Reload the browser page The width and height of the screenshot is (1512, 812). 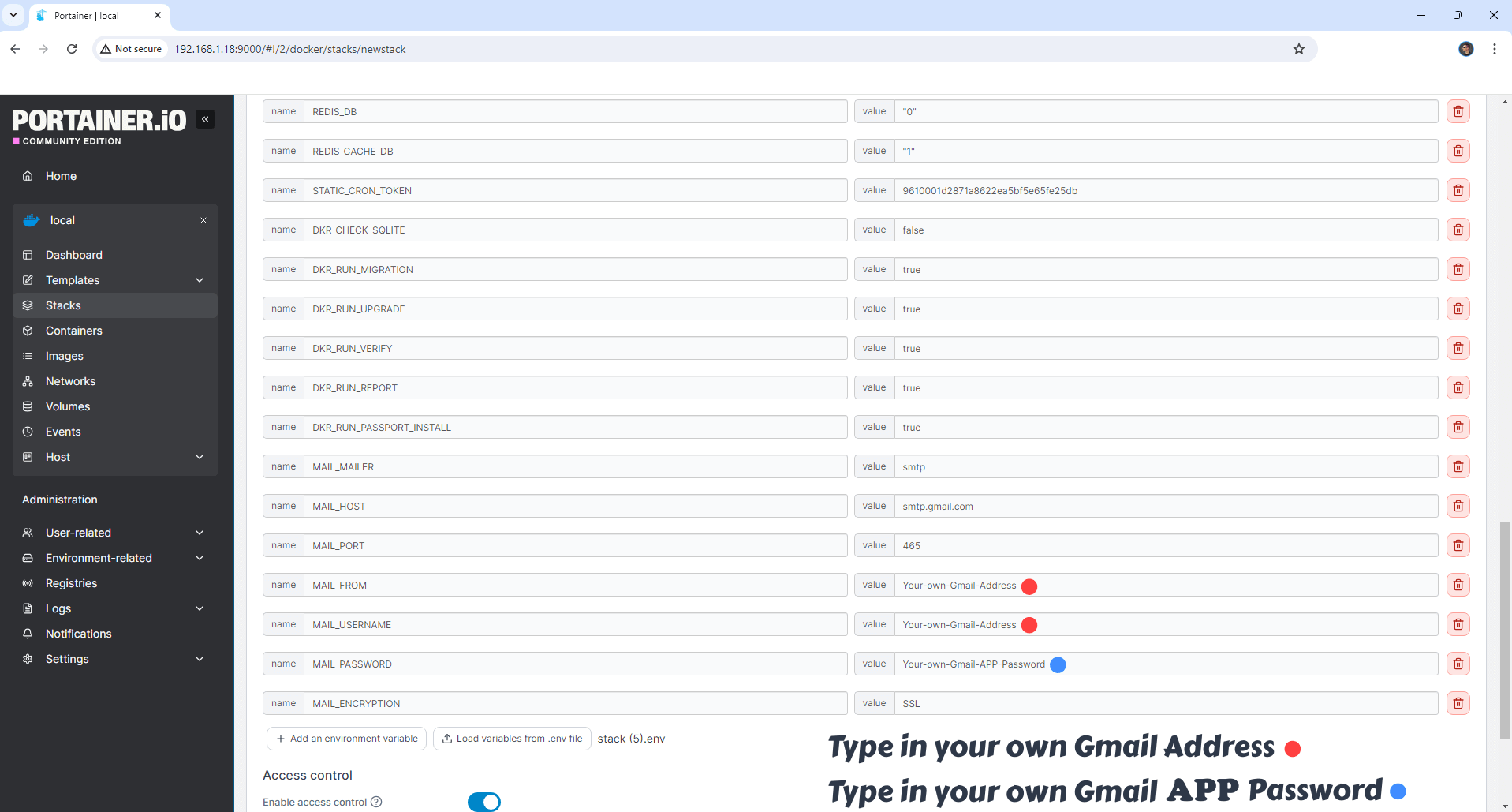pyautogui.click(x=72, y=49)
